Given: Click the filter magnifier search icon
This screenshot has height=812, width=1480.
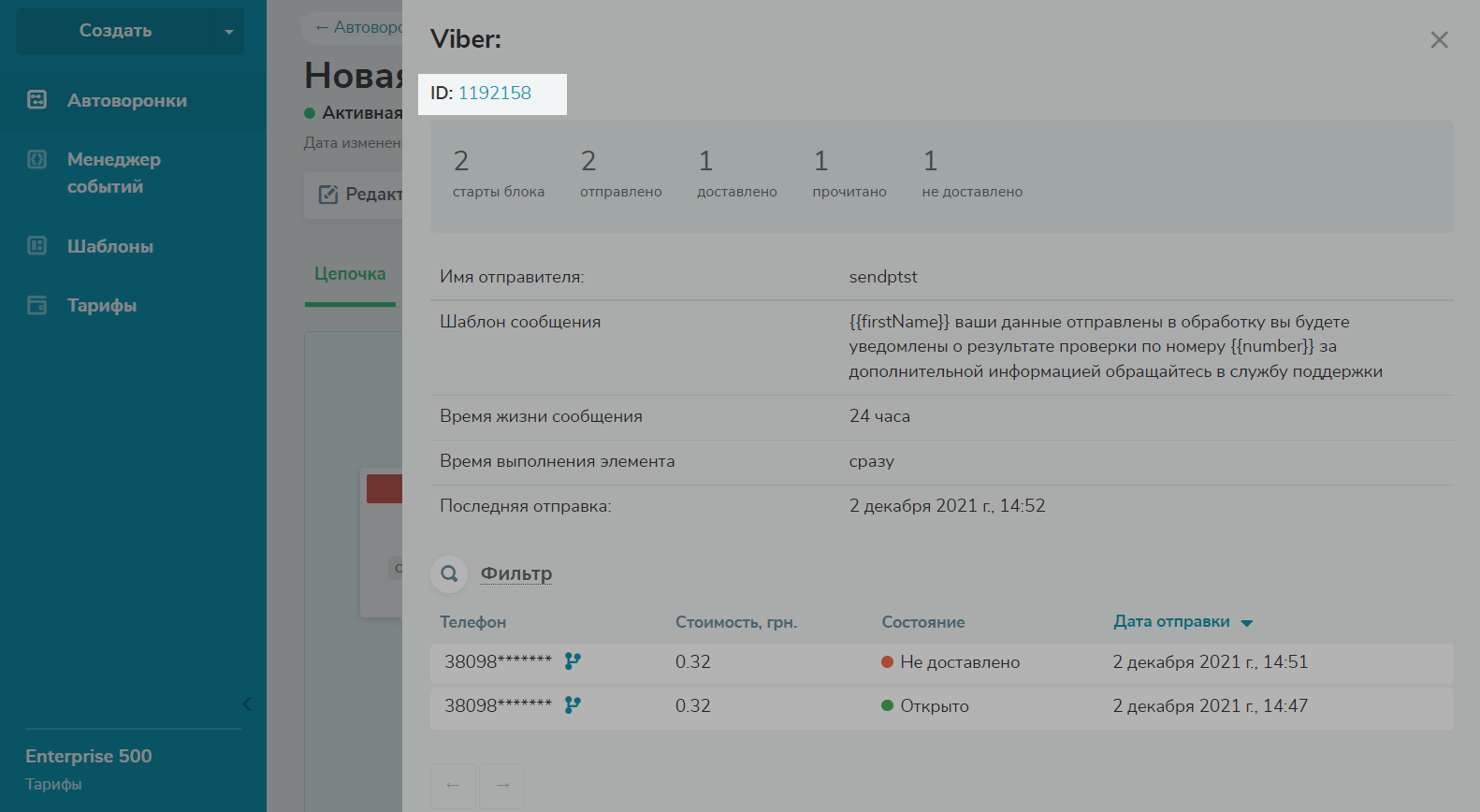Looking at the screenshot, I should click(x=449, y=573).
